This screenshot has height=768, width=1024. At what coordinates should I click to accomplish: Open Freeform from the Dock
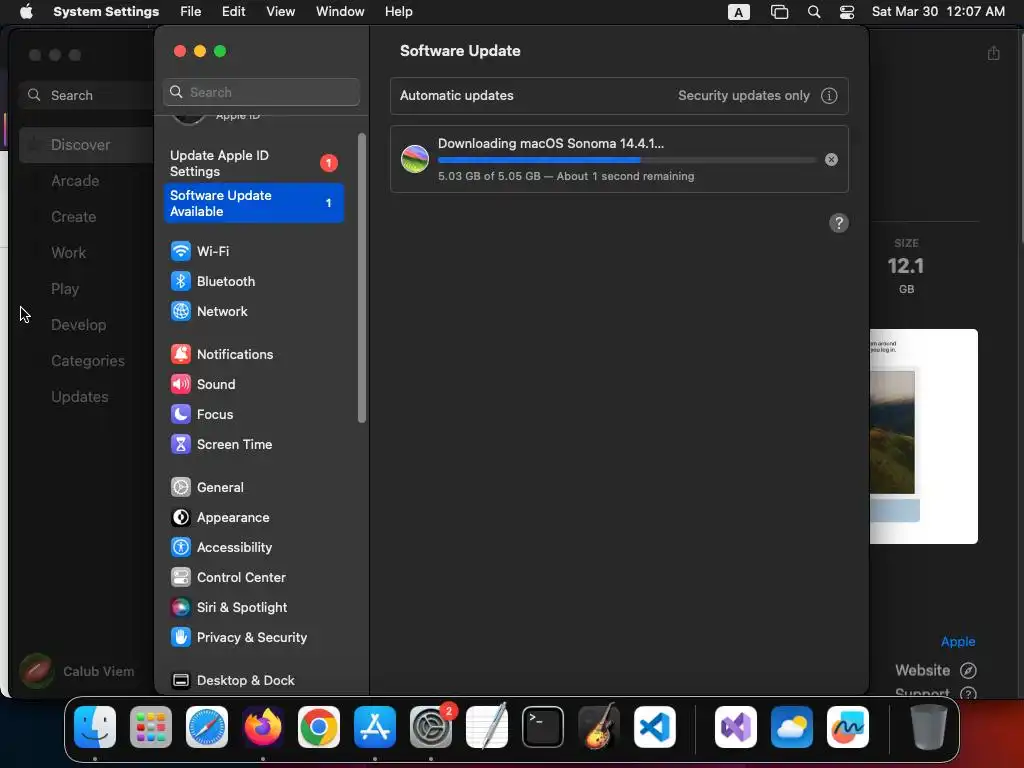tap(848, 727)
